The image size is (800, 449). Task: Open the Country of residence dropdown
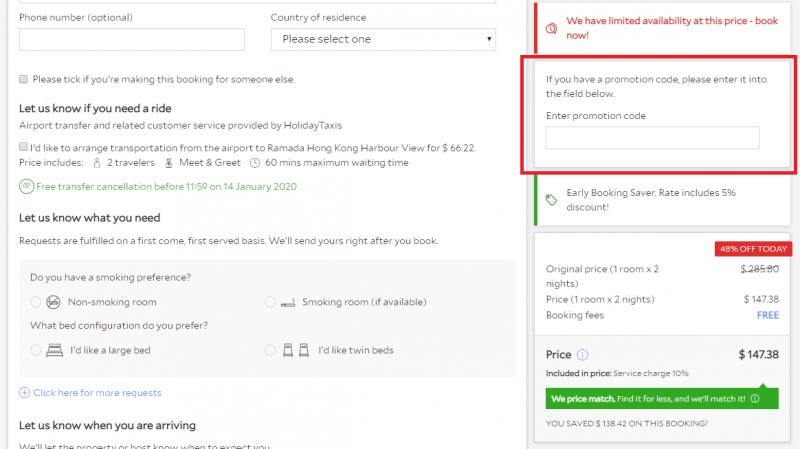coord(383,39)
